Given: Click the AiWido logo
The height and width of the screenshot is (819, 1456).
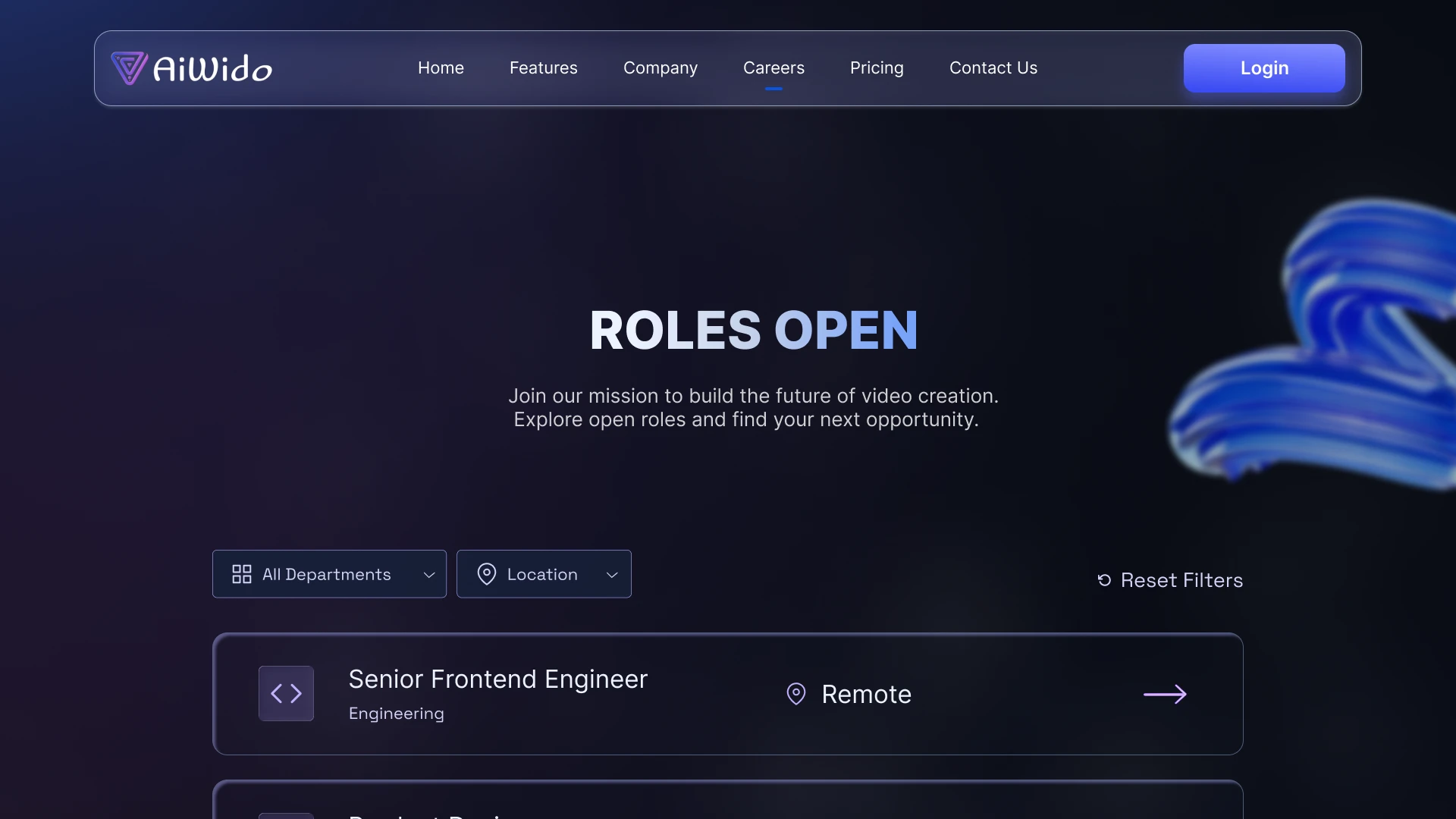Looking at the screenshot, I should pyautogui.click(x=192, y=68).
